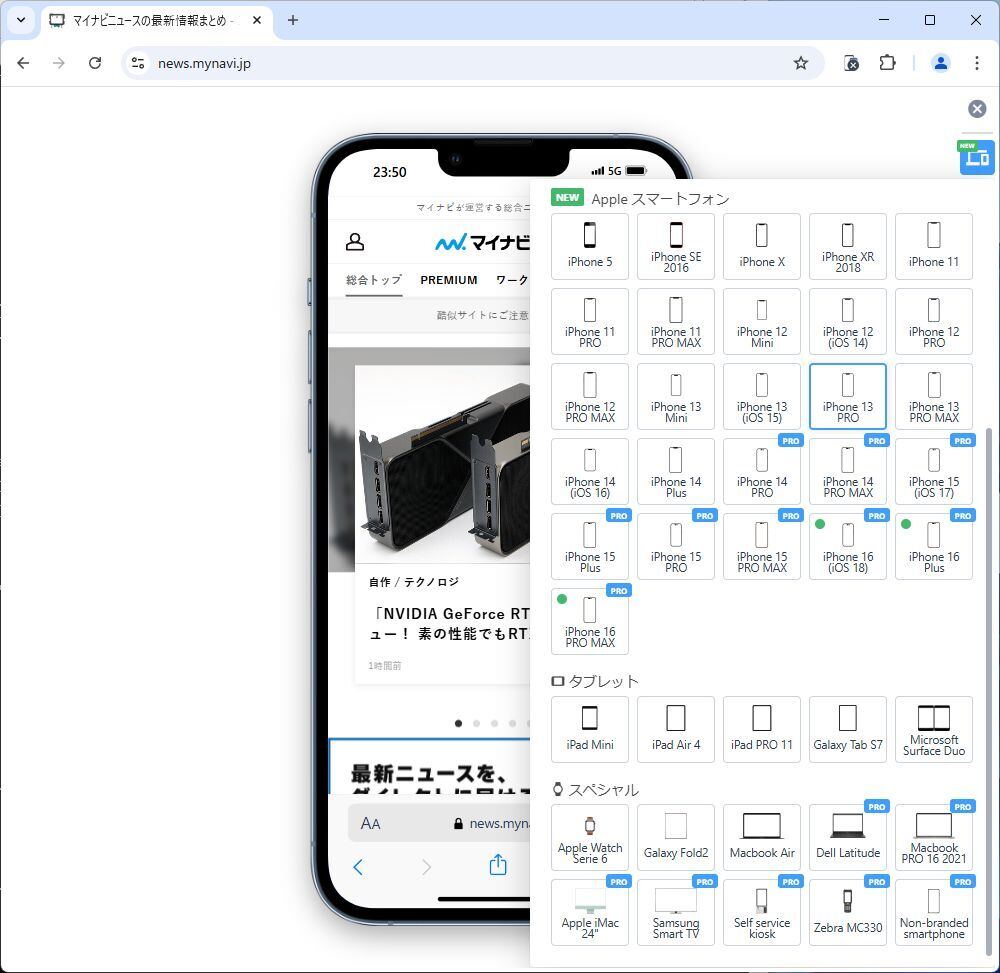Choose iPhone 15 PRO MAX device
This screenshot has height=973, width=1000.
click(x=761, y=546)
